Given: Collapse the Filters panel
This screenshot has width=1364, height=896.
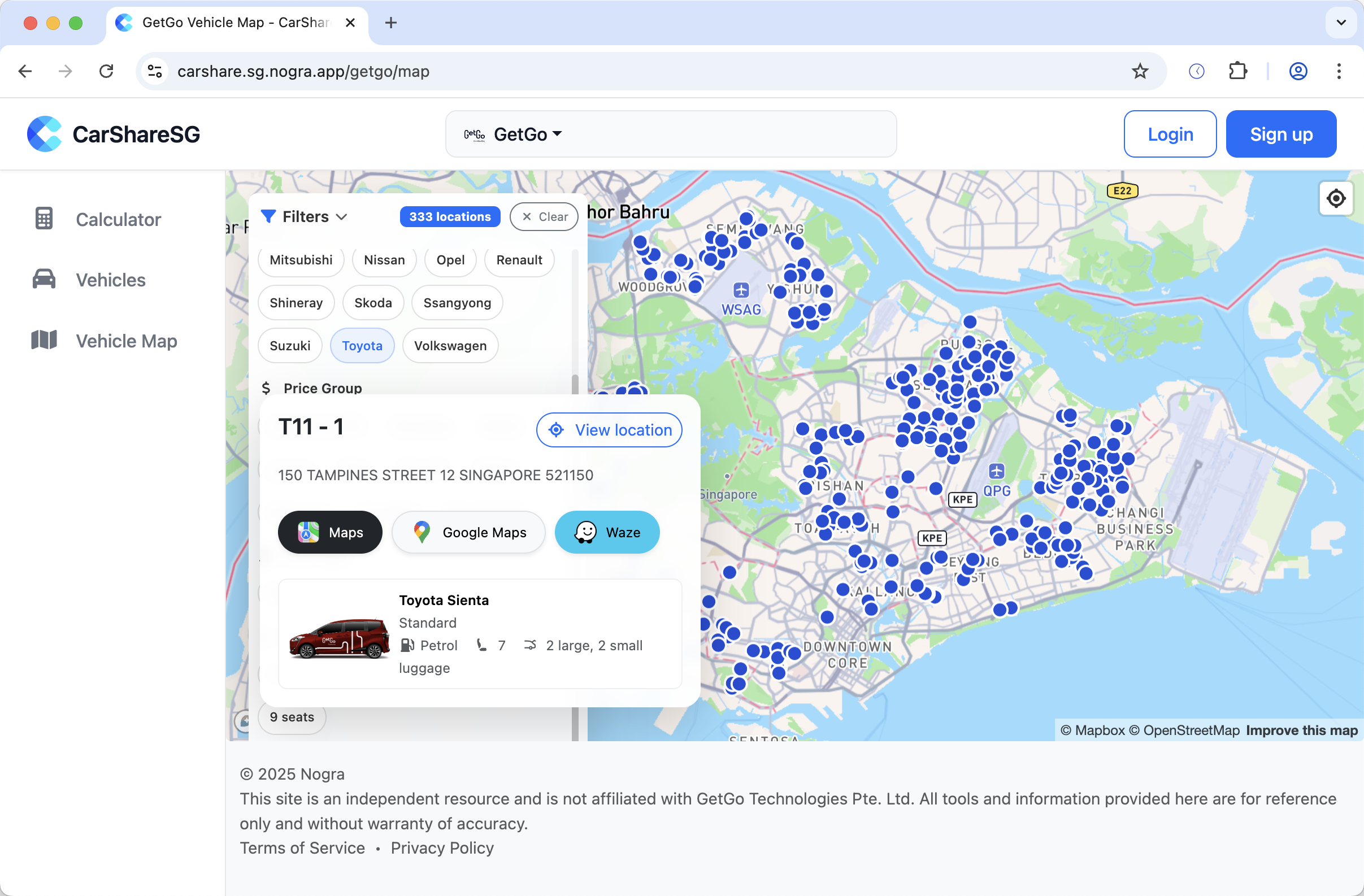Looking at the screenshot, I should (305, 216).
